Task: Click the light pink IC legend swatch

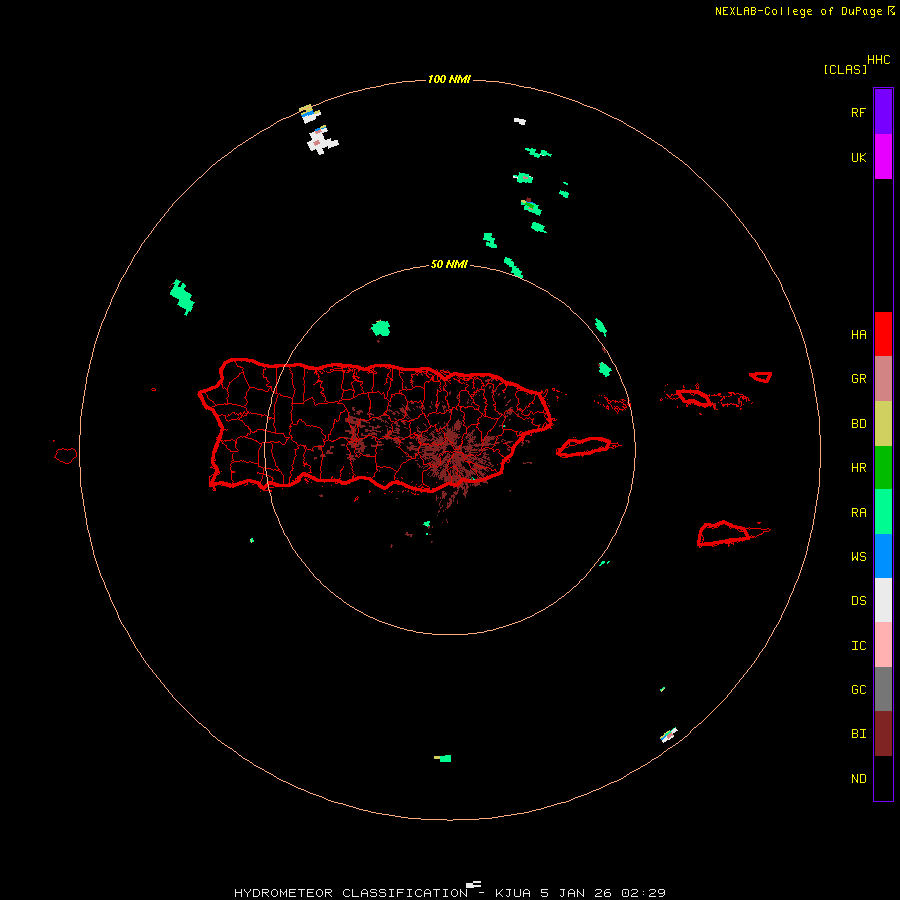Action: click(883, 645)
